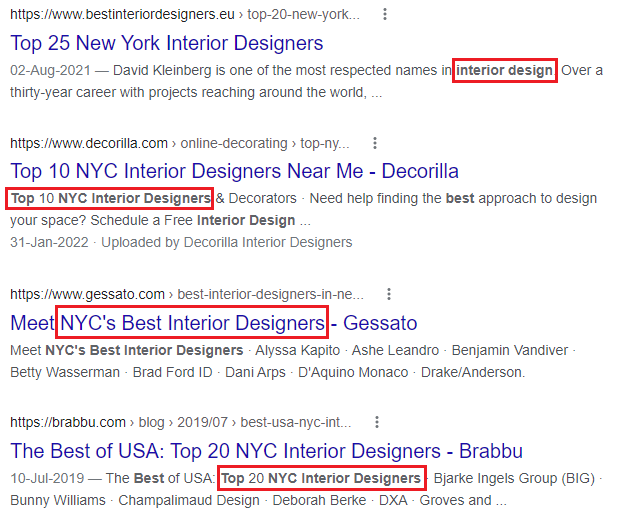Click 'Alyssa Kapito' in Gessato snippet
The image size is (626, 521).
coord(297,351)
